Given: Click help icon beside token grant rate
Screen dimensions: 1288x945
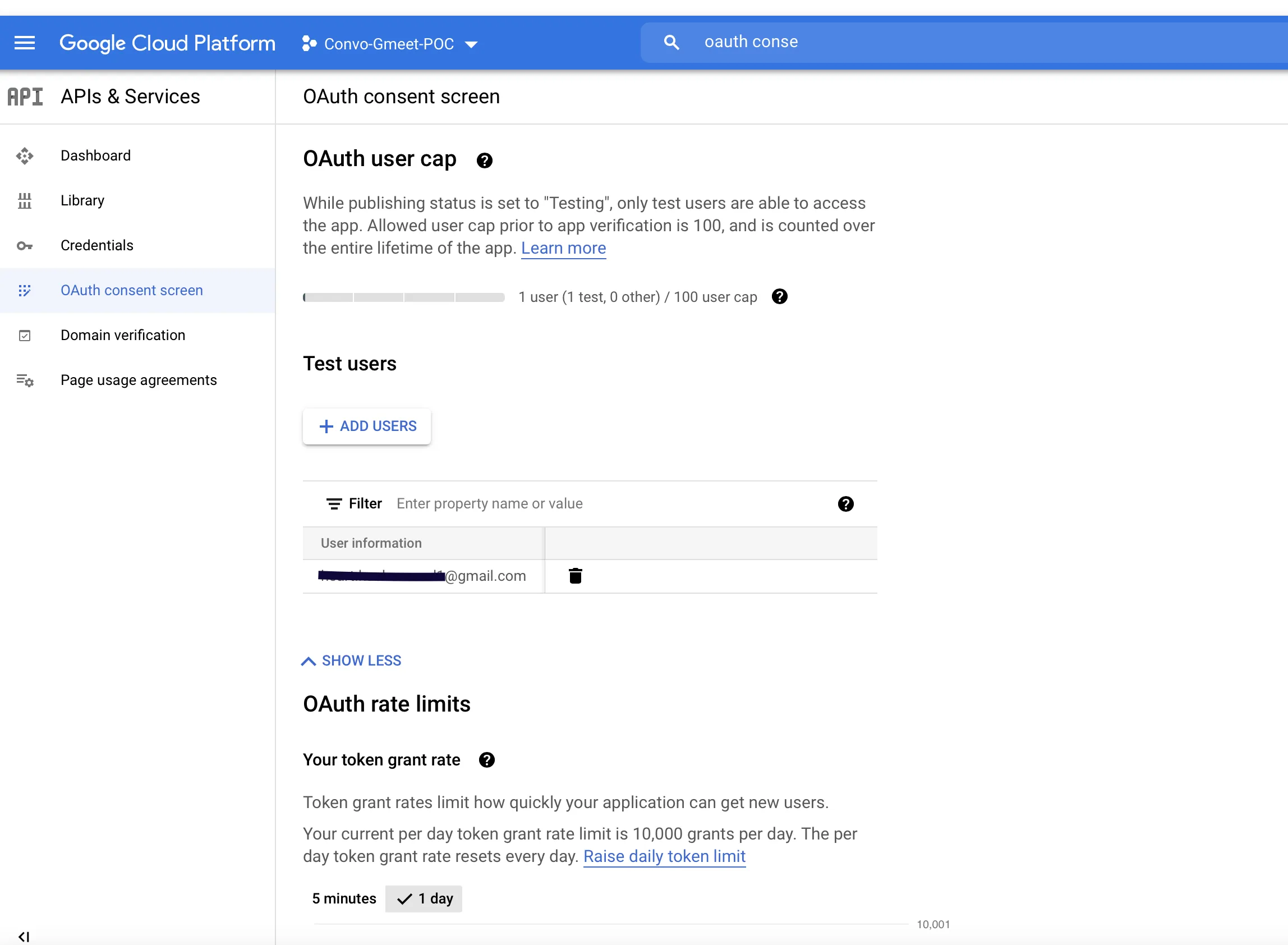Looking at the screenshot, I should point(486,760).
